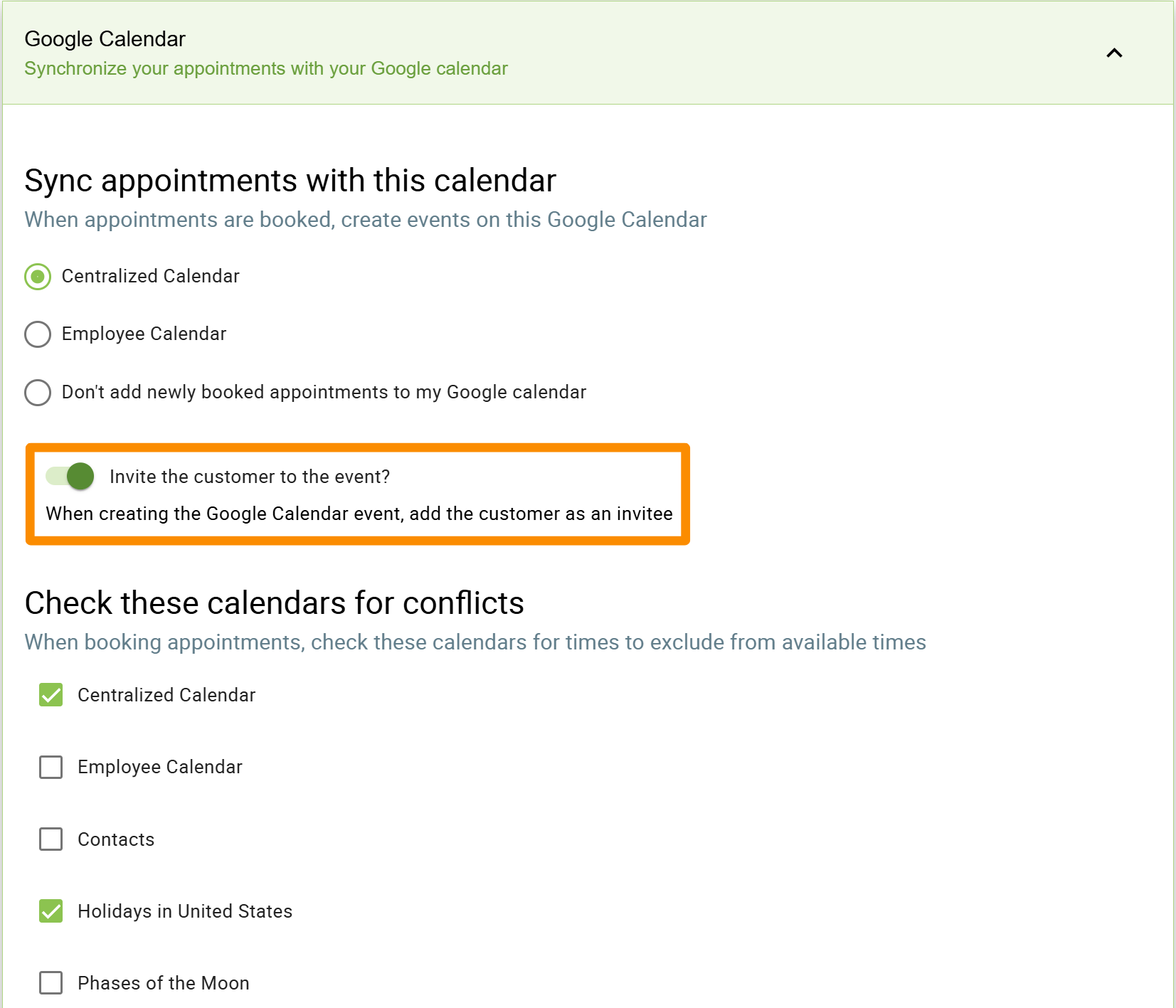Viewport: 1176px width, 1008px height.
Task: Collapse the Google Calendar section
Action: [1113, 53]
